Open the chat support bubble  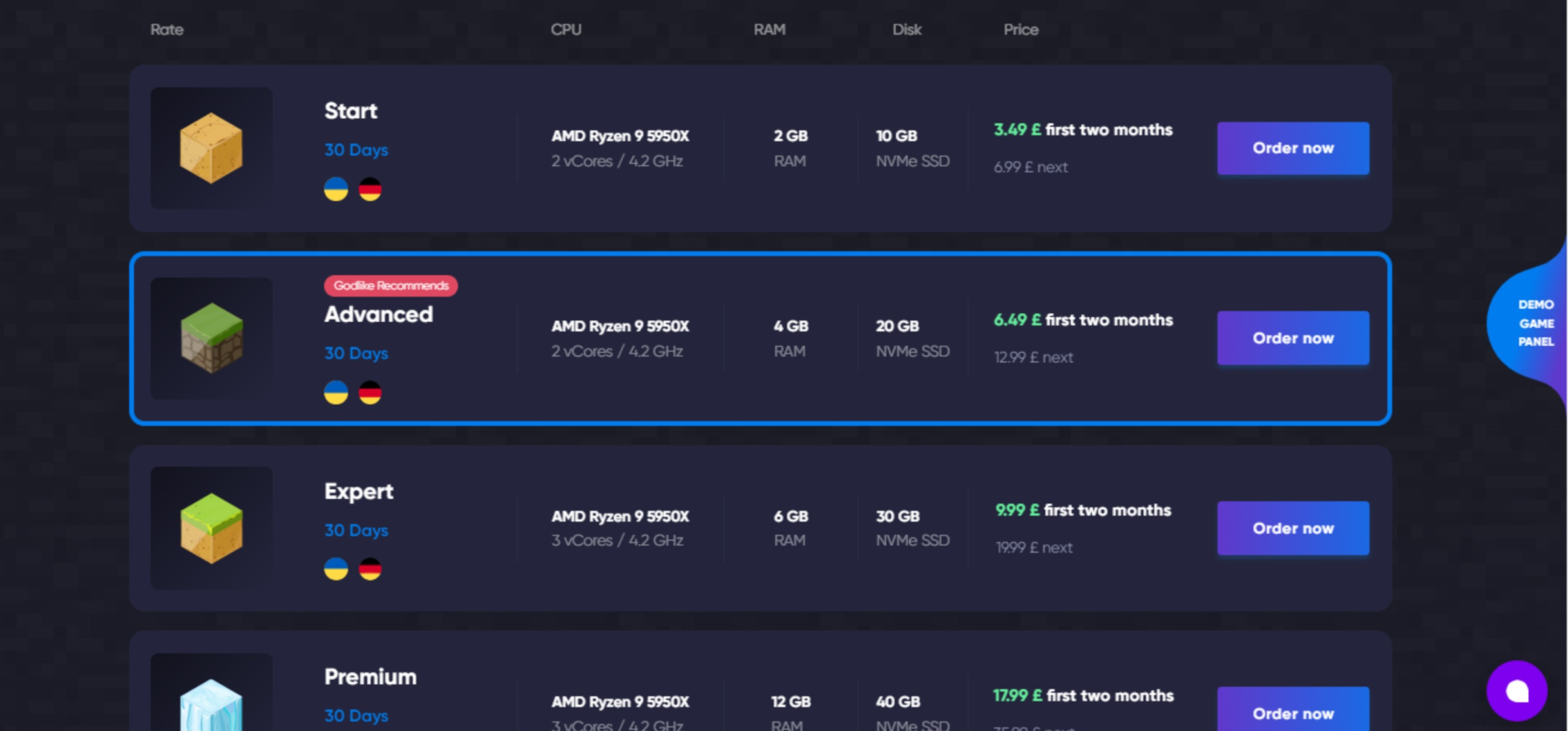tap(1517, 691)
